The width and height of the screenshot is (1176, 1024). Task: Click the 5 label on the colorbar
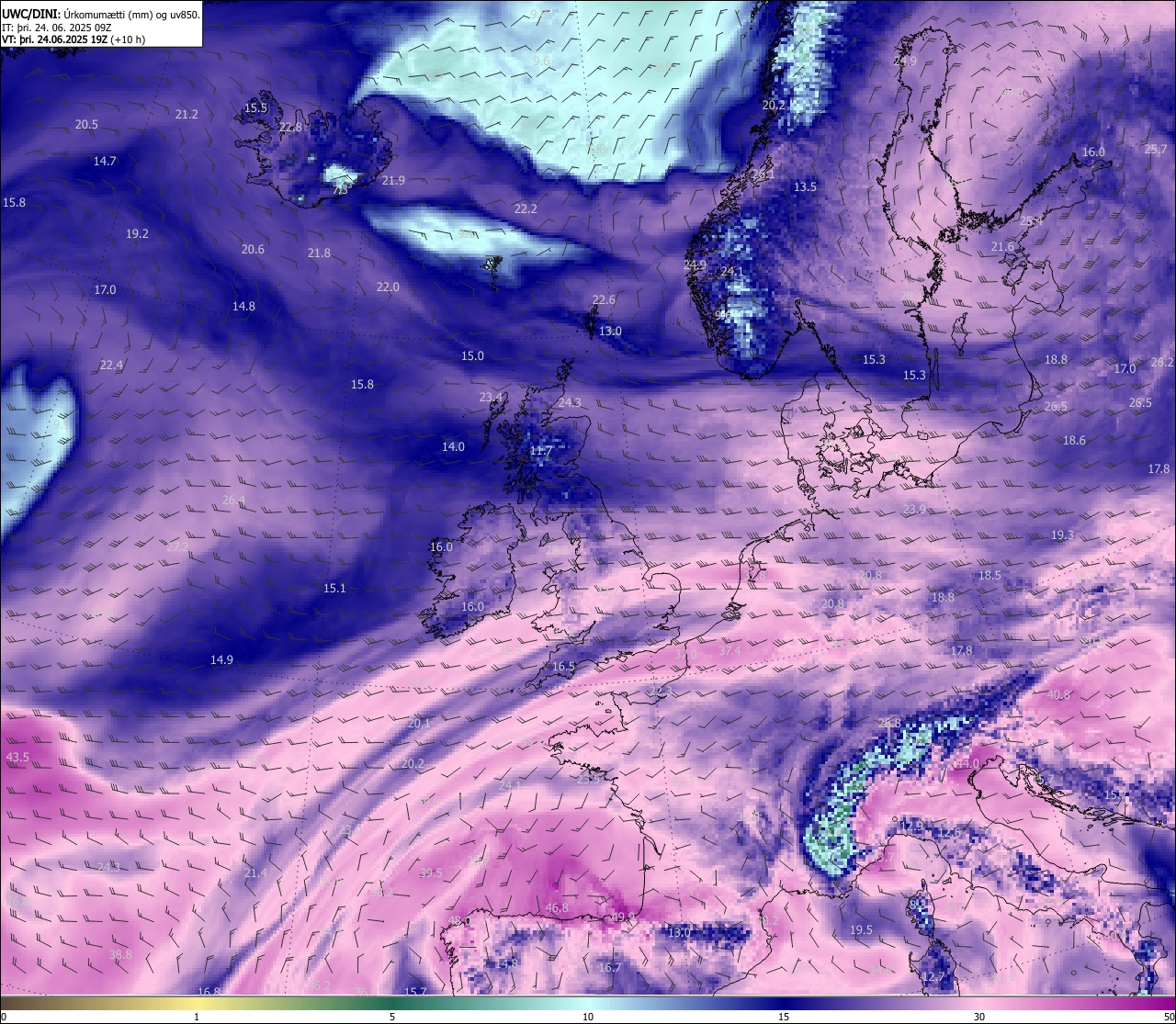[x=392, y=1017]
